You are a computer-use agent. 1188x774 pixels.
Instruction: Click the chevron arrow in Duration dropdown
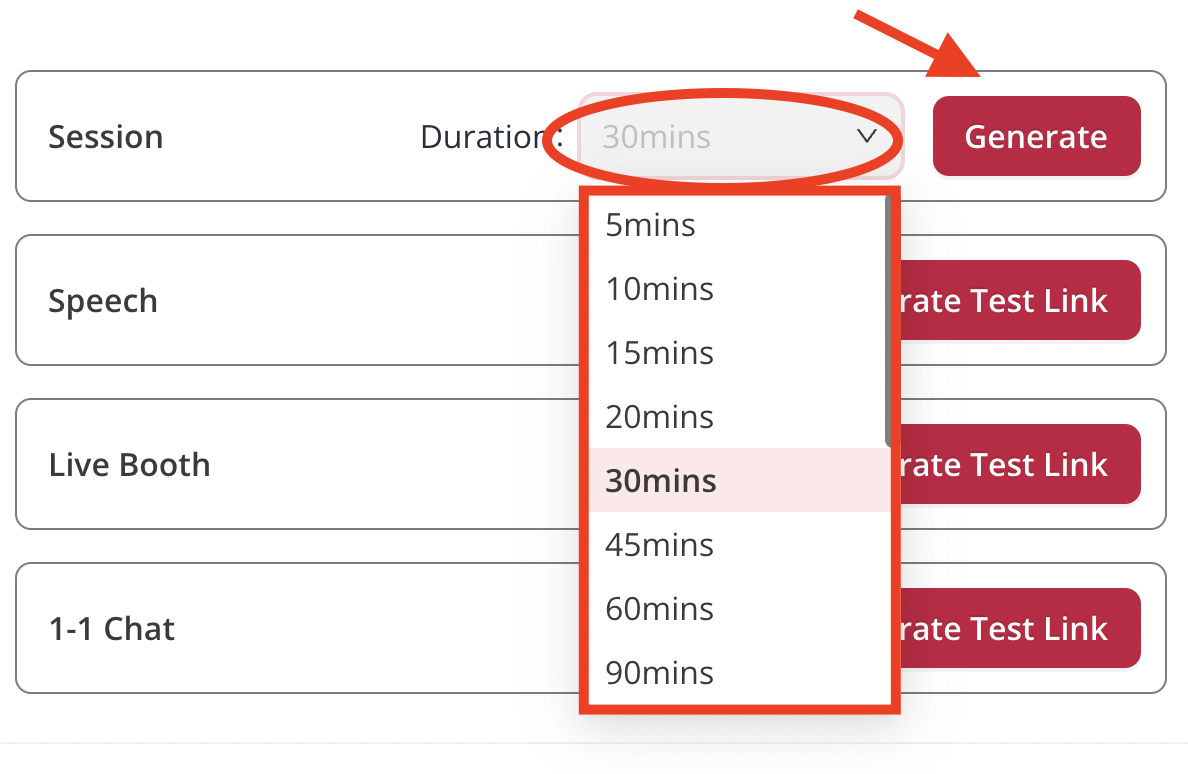pos(867,136)
